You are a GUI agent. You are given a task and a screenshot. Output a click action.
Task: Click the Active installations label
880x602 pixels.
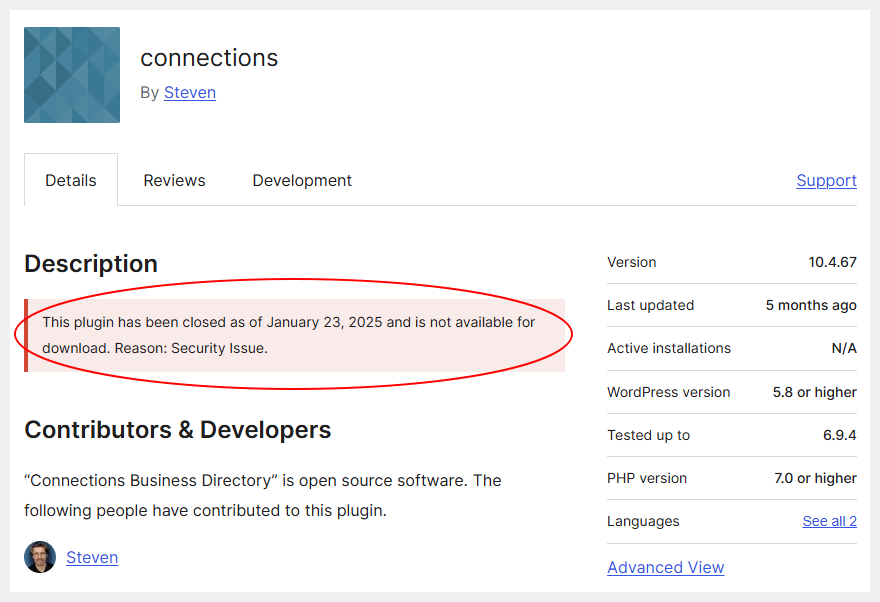[669, 348]
